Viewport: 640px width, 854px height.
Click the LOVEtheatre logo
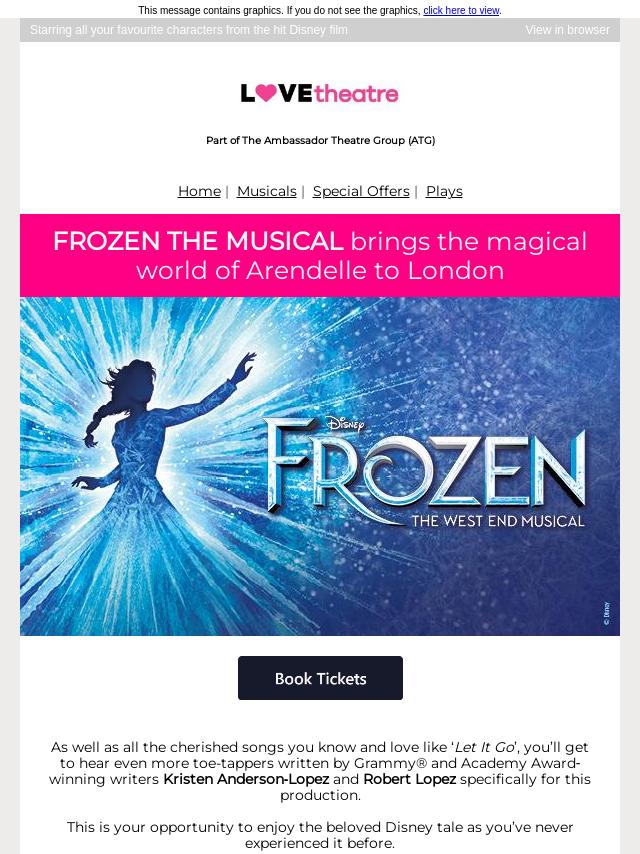(320, 93)
